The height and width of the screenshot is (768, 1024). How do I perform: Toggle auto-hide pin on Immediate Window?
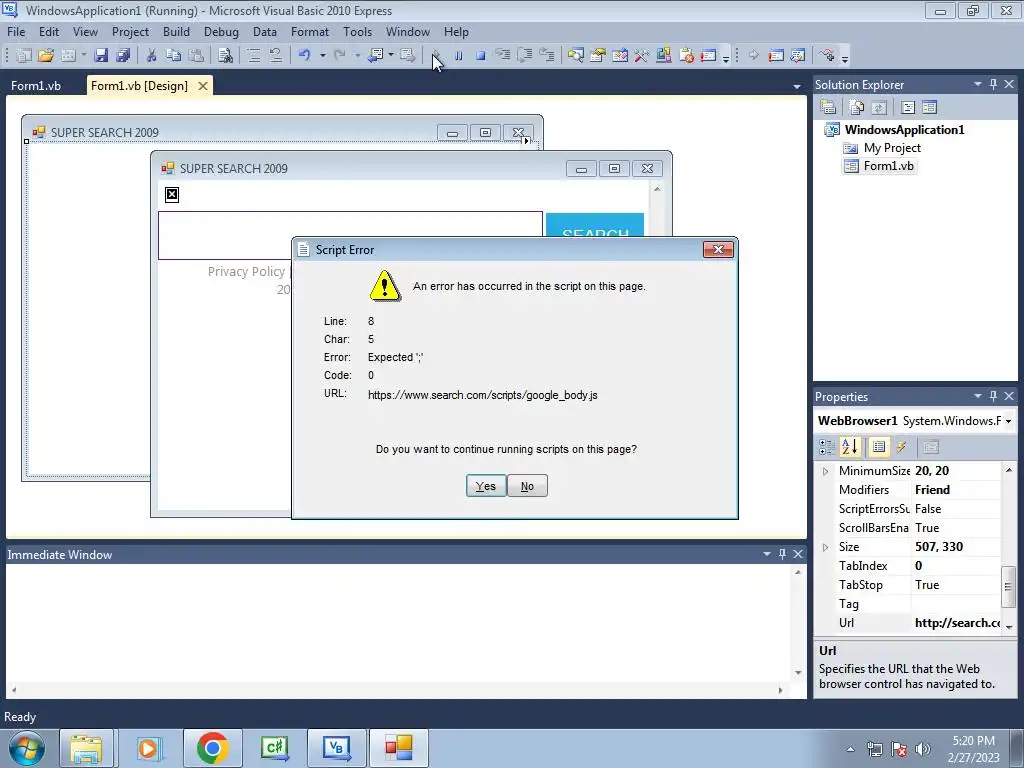pyautogui.click(x=782, y=554)
